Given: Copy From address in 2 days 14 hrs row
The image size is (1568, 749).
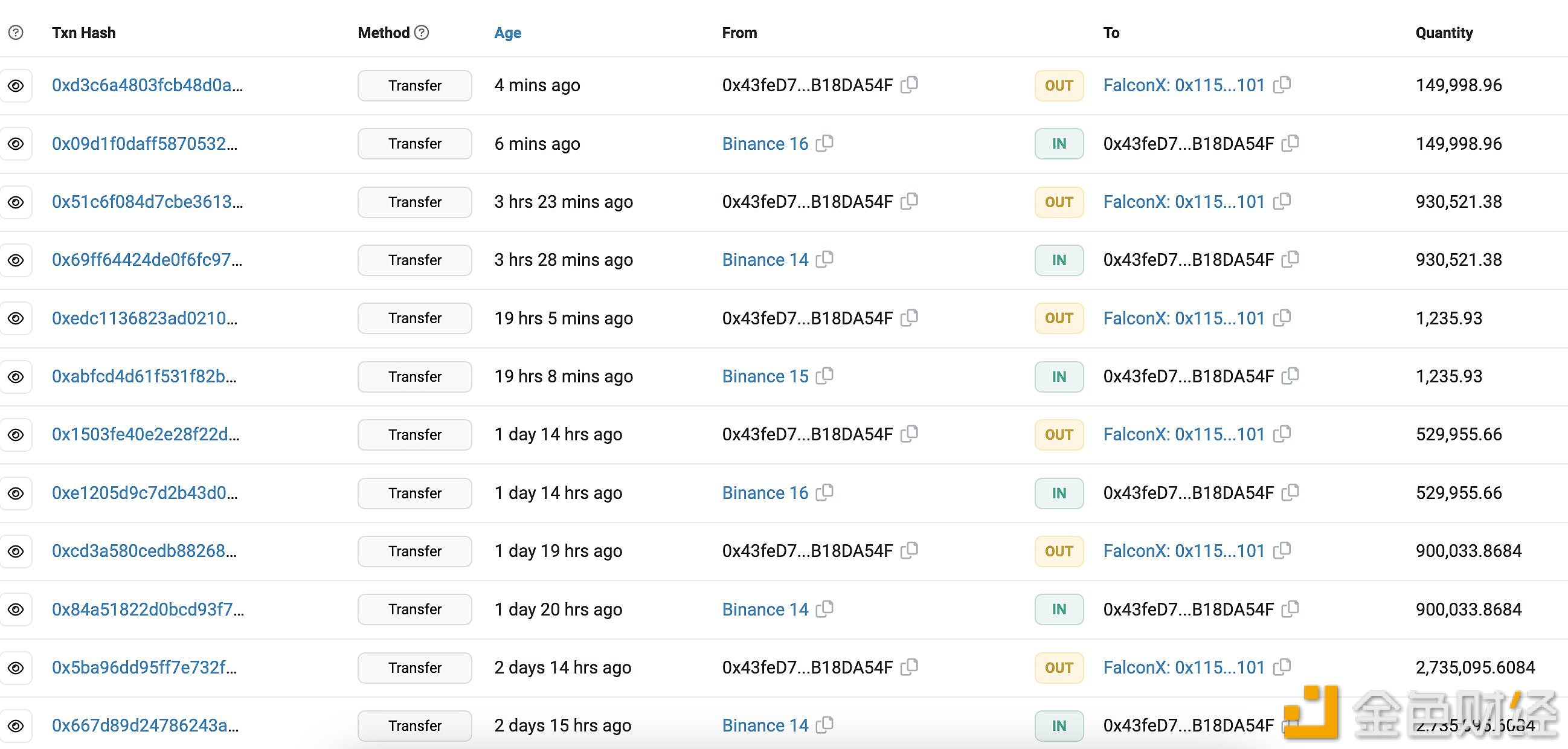Looking at the screenshot, I should tap(910, 667).
